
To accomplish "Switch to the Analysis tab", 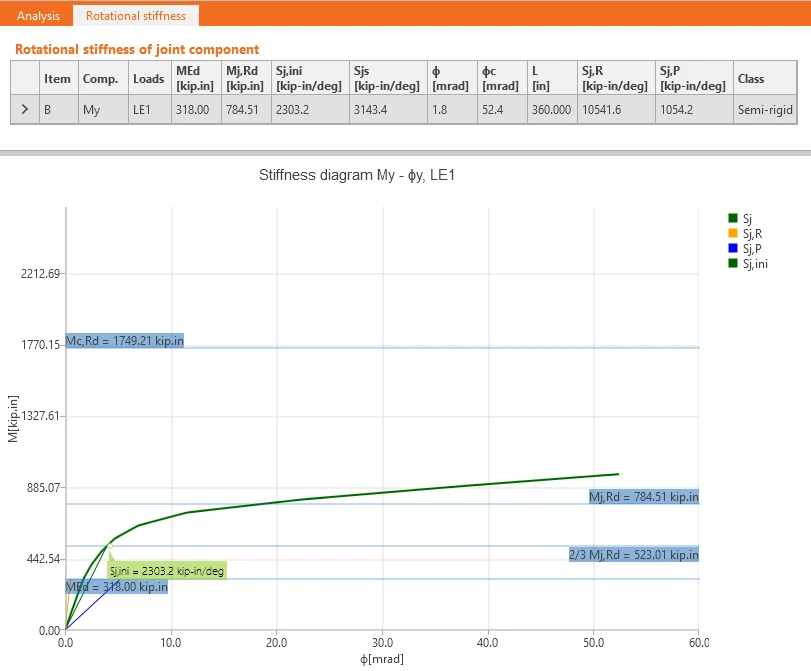I will [x=38, y=16].
